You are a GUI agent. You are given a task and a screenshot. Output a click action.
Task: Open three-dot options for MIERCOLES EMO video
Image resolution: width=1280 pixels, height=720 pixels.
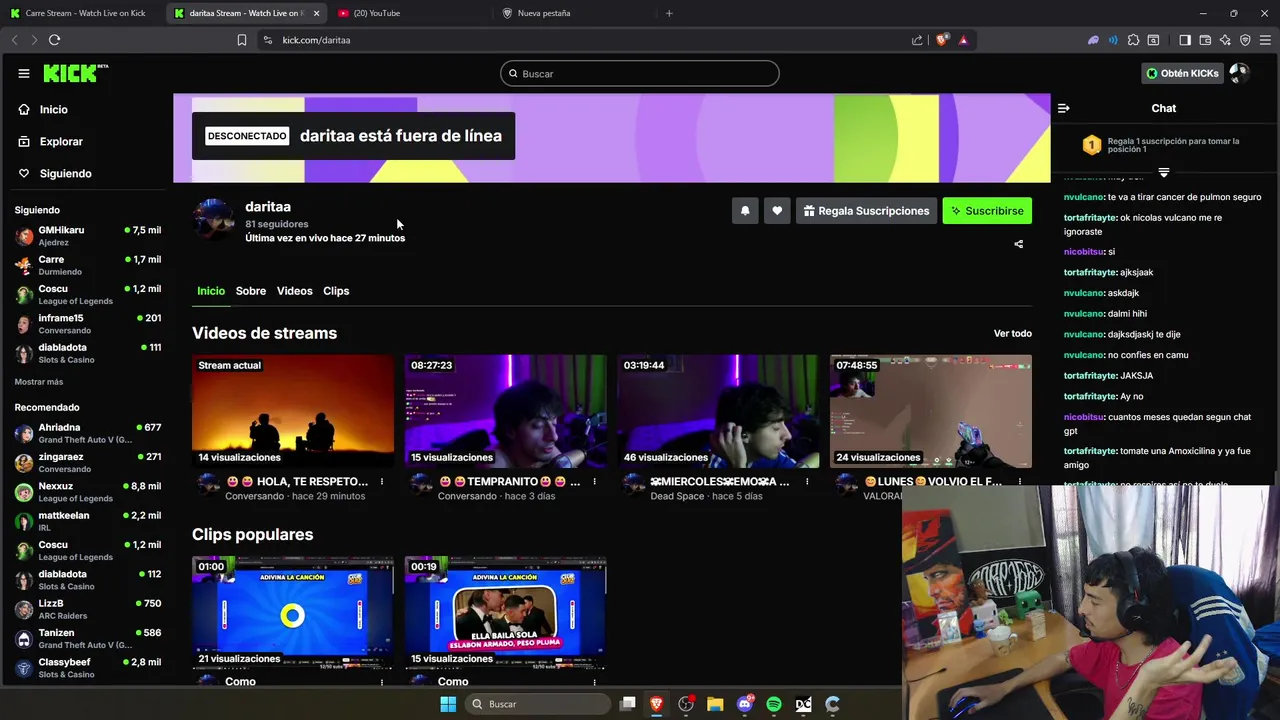coord(807,482)
